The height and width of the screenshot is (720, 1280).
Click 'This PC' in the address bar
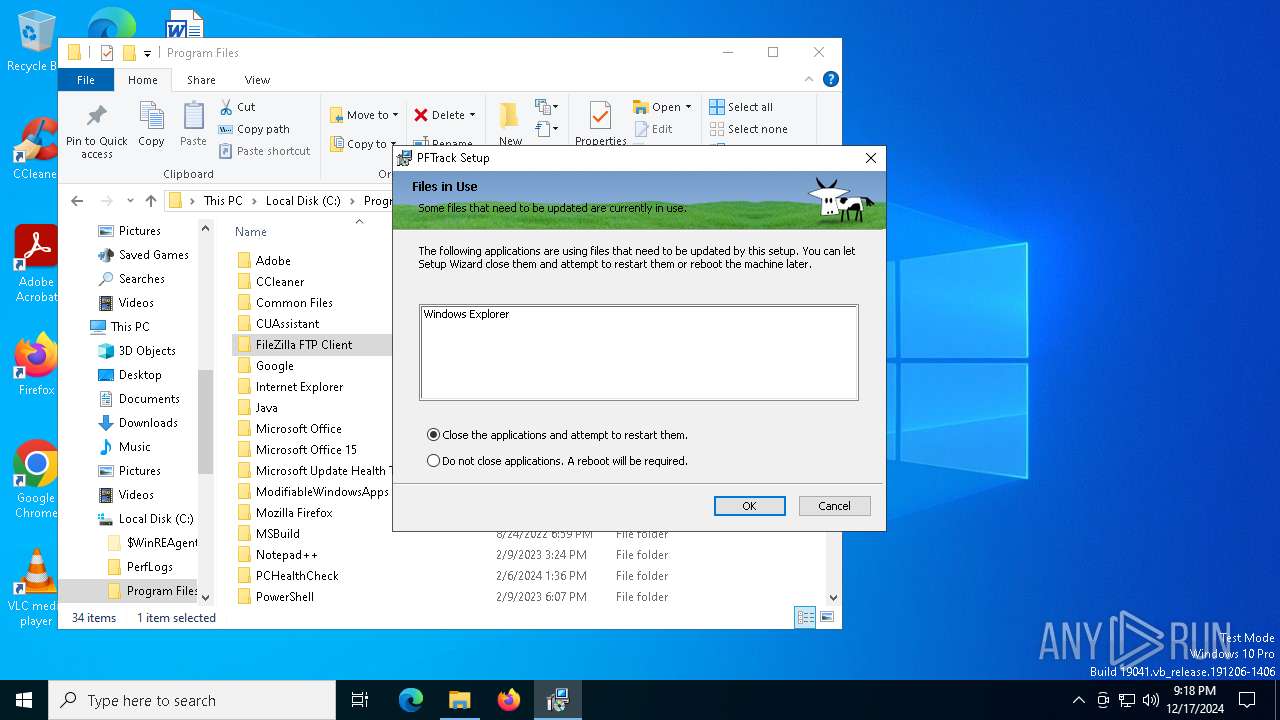[223, 201]
